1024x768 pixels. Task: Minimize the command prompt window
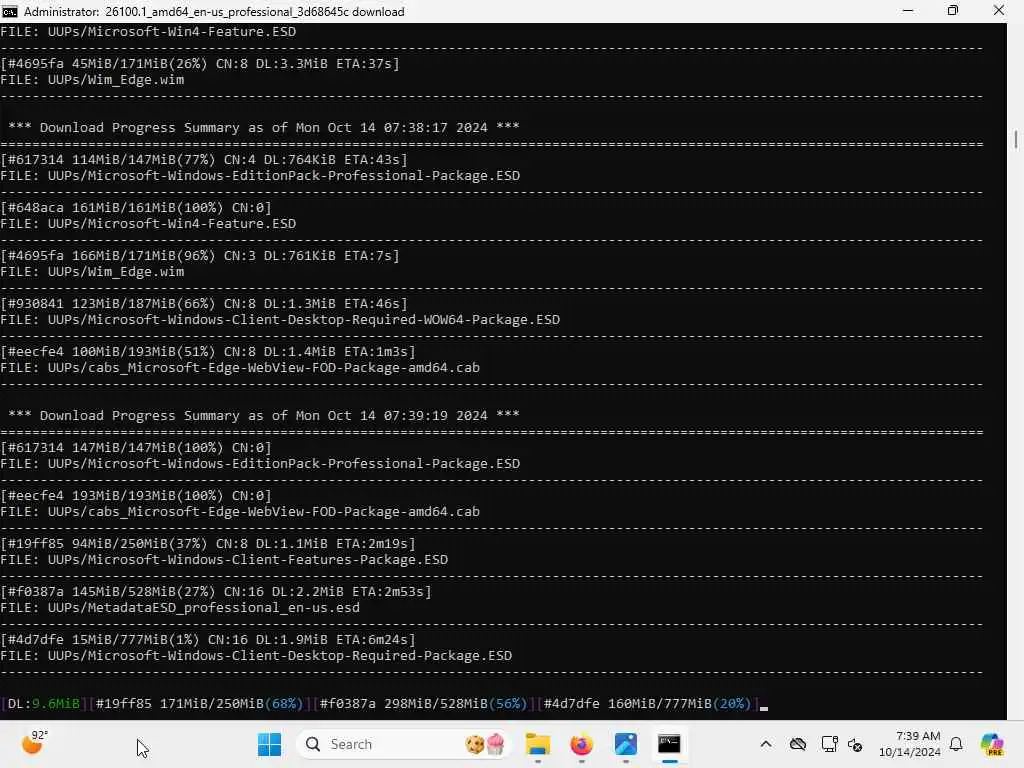(908, 11)
